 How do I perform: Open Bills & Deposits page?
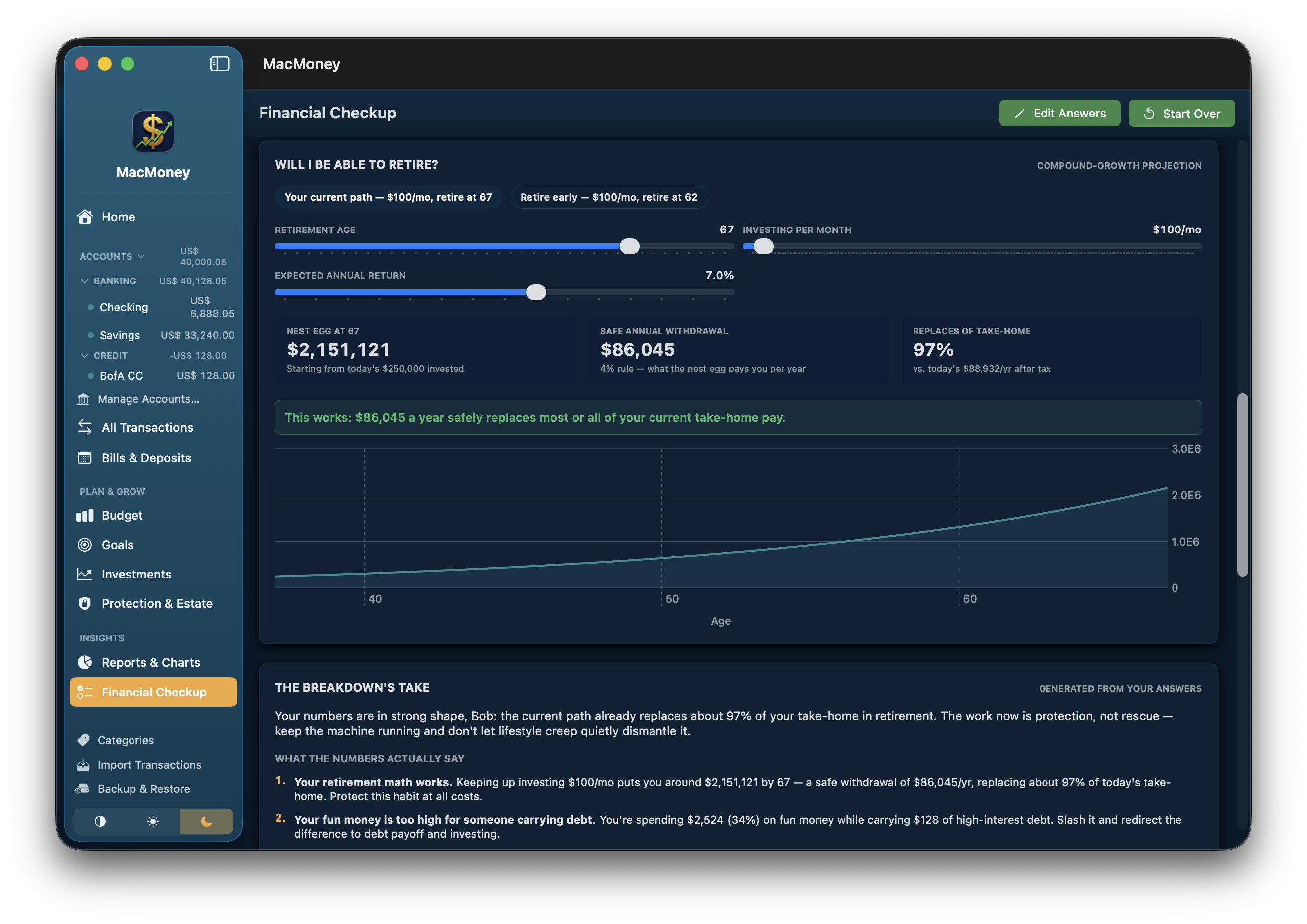(x=153, y=458)
